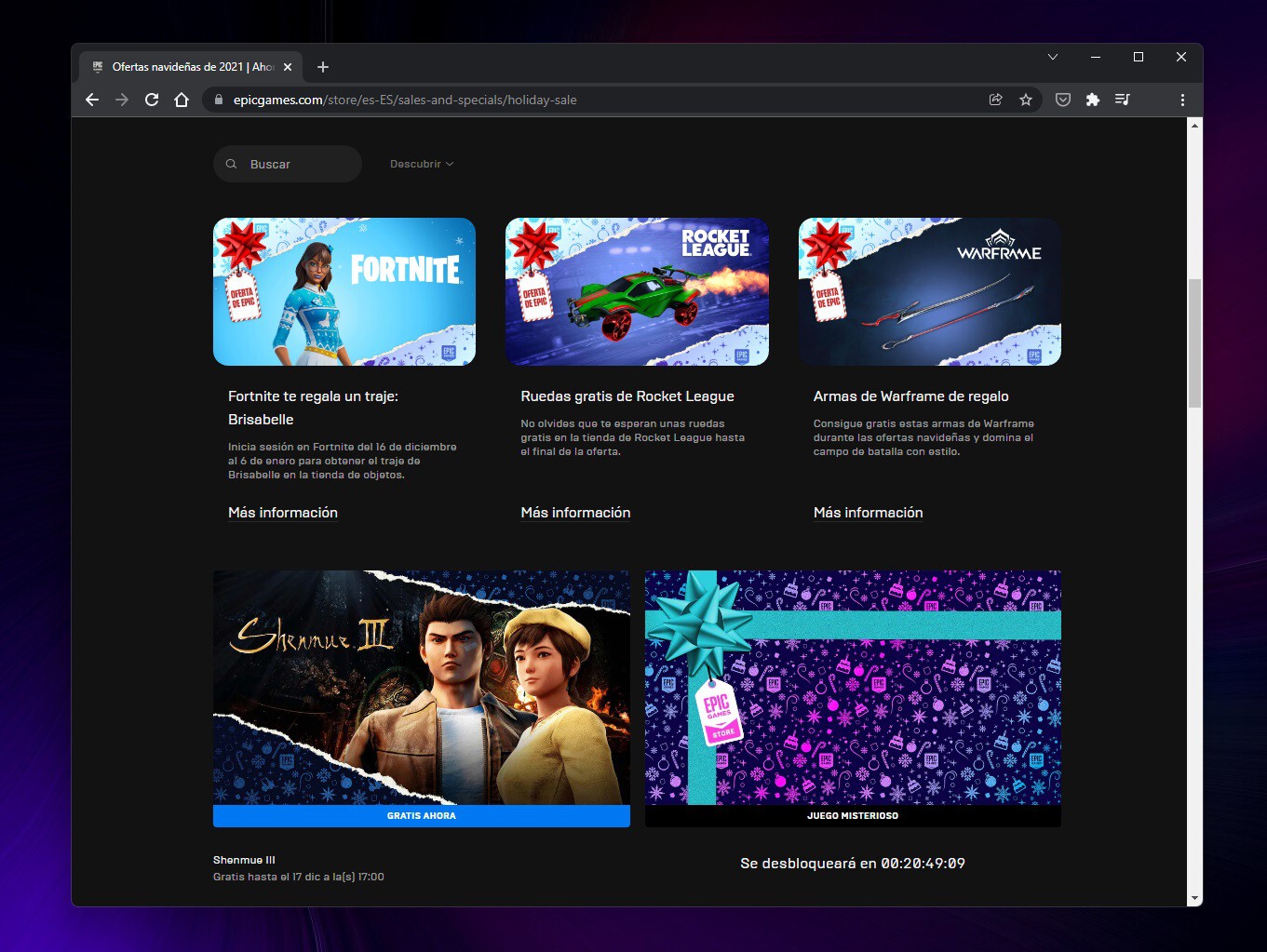Screen dimensions: 1267x952
Task: Close the Ofertas navideñas tab
Action: (x=288, y=67)
